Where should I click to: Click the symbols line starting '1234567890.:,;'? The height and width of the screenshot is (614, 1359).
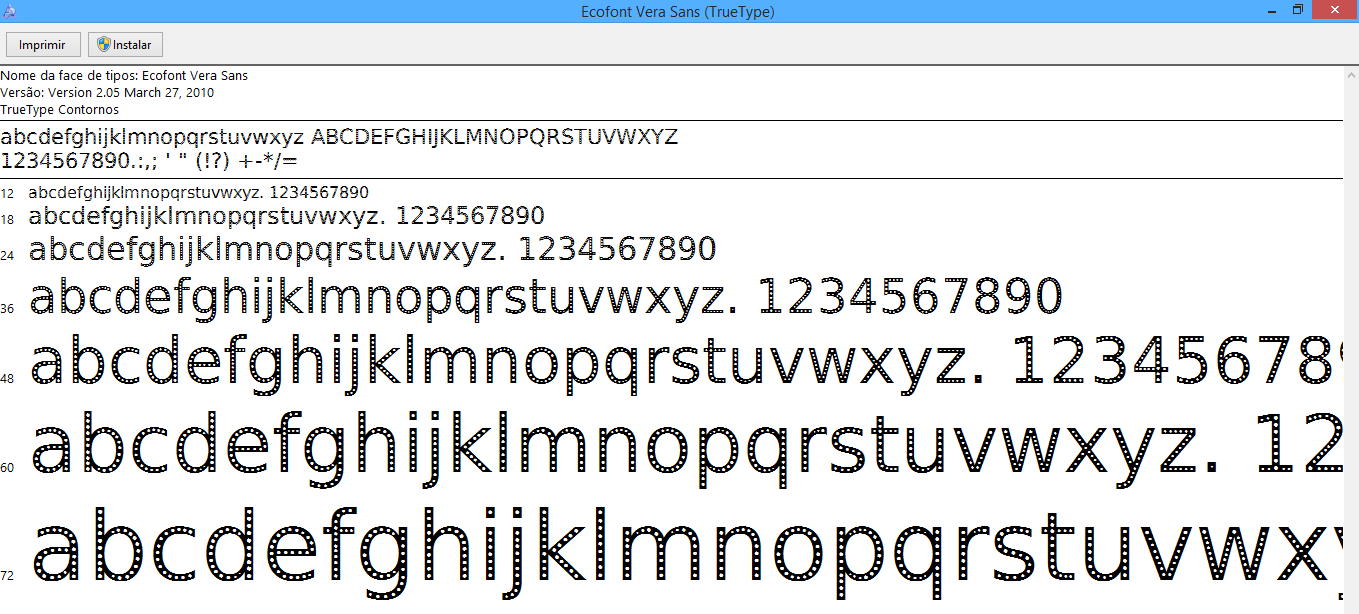coord(150,160)
